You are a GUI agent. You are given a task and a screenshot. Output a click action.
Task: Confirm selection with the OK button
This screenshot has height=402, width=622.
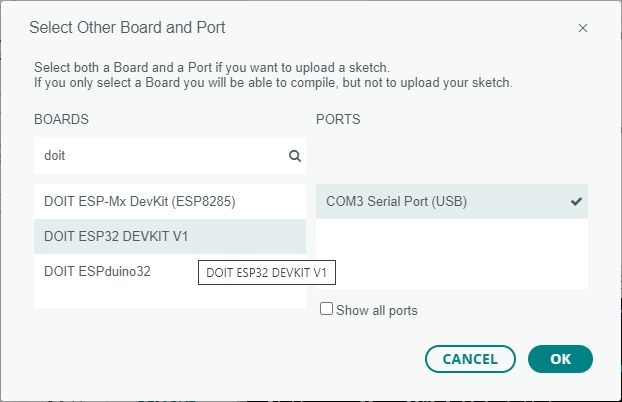tap(560, 358)
